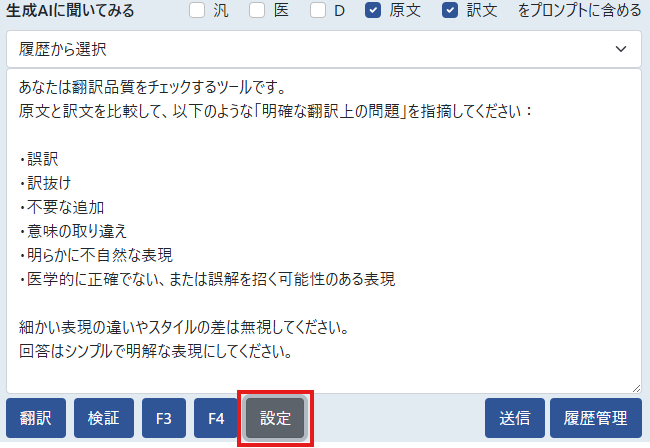Tick the 医 checkbox
This screenshot has height=448, width=650.
coord(257,12)
